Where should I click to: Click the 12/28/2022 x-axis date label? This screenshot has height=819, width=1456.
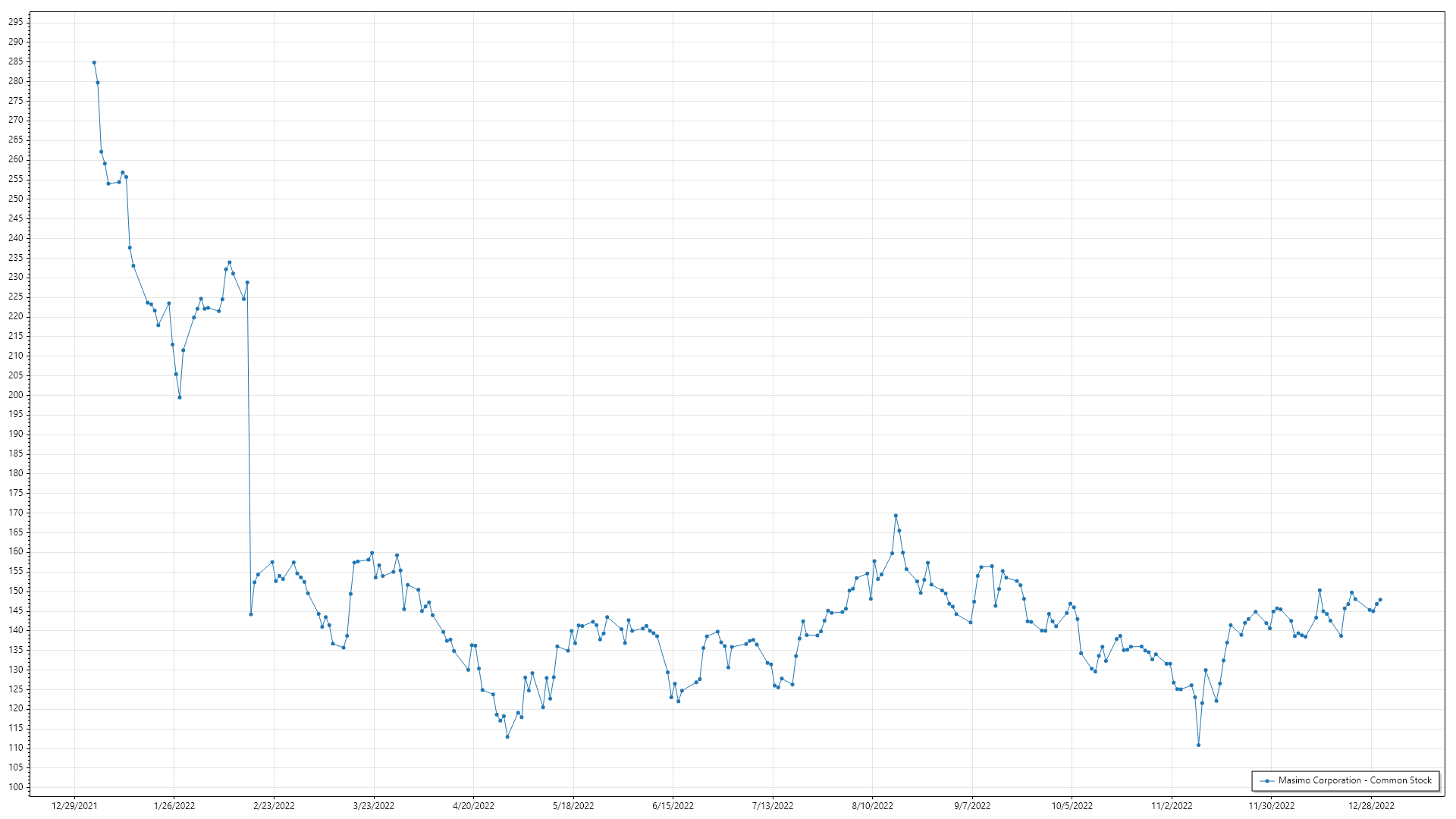[1371, 805]
